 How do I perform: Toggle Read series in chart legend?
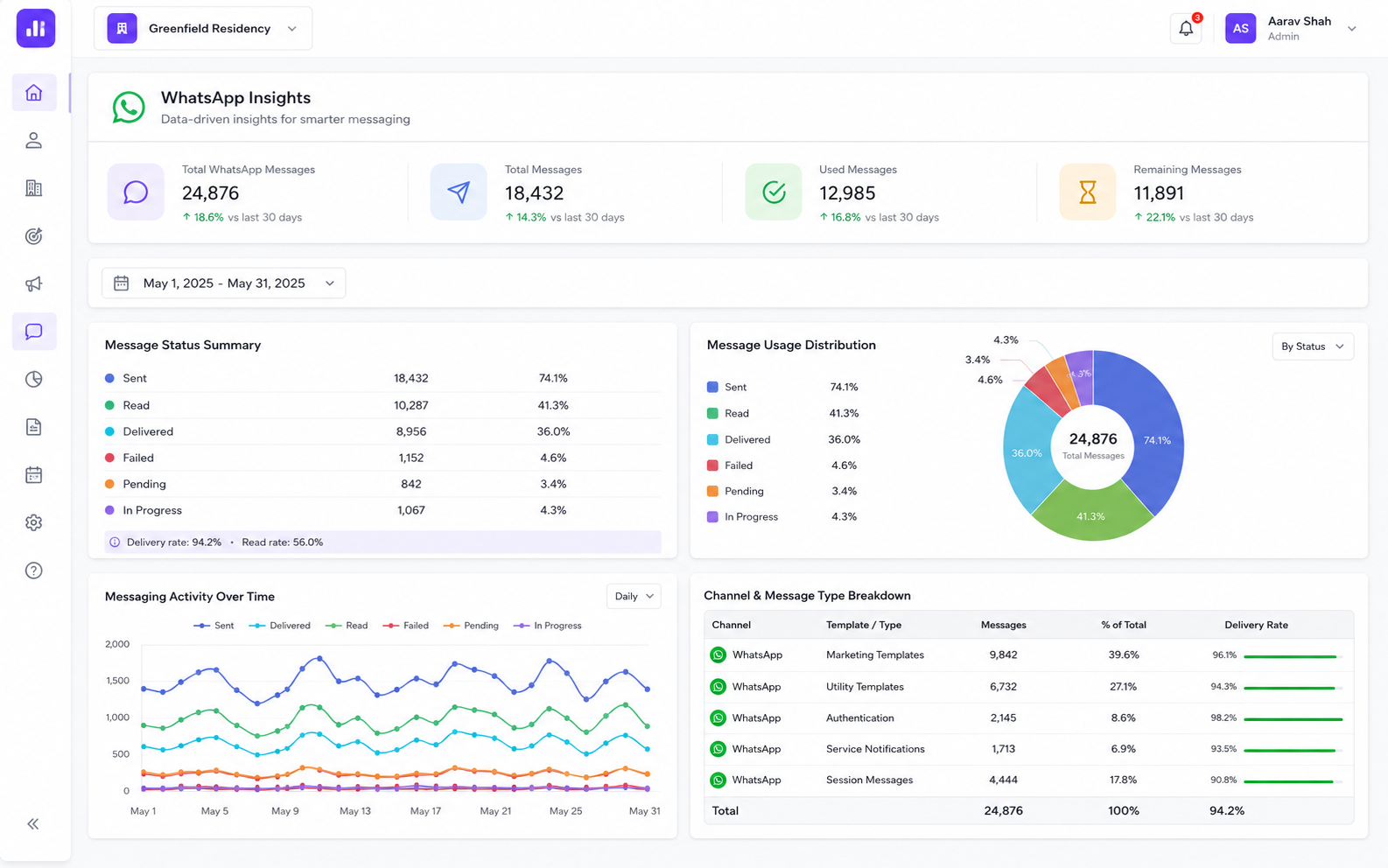pyautogui.click(x=347, y=626)
